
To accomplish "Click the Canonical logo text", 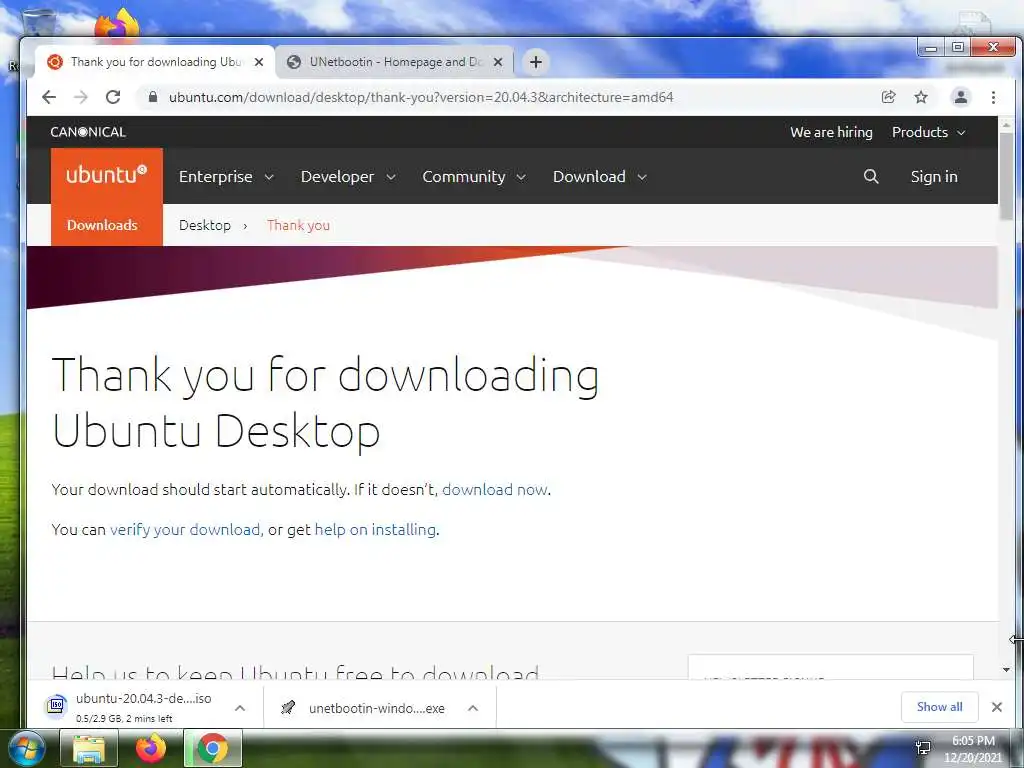I will click(88, 132).
